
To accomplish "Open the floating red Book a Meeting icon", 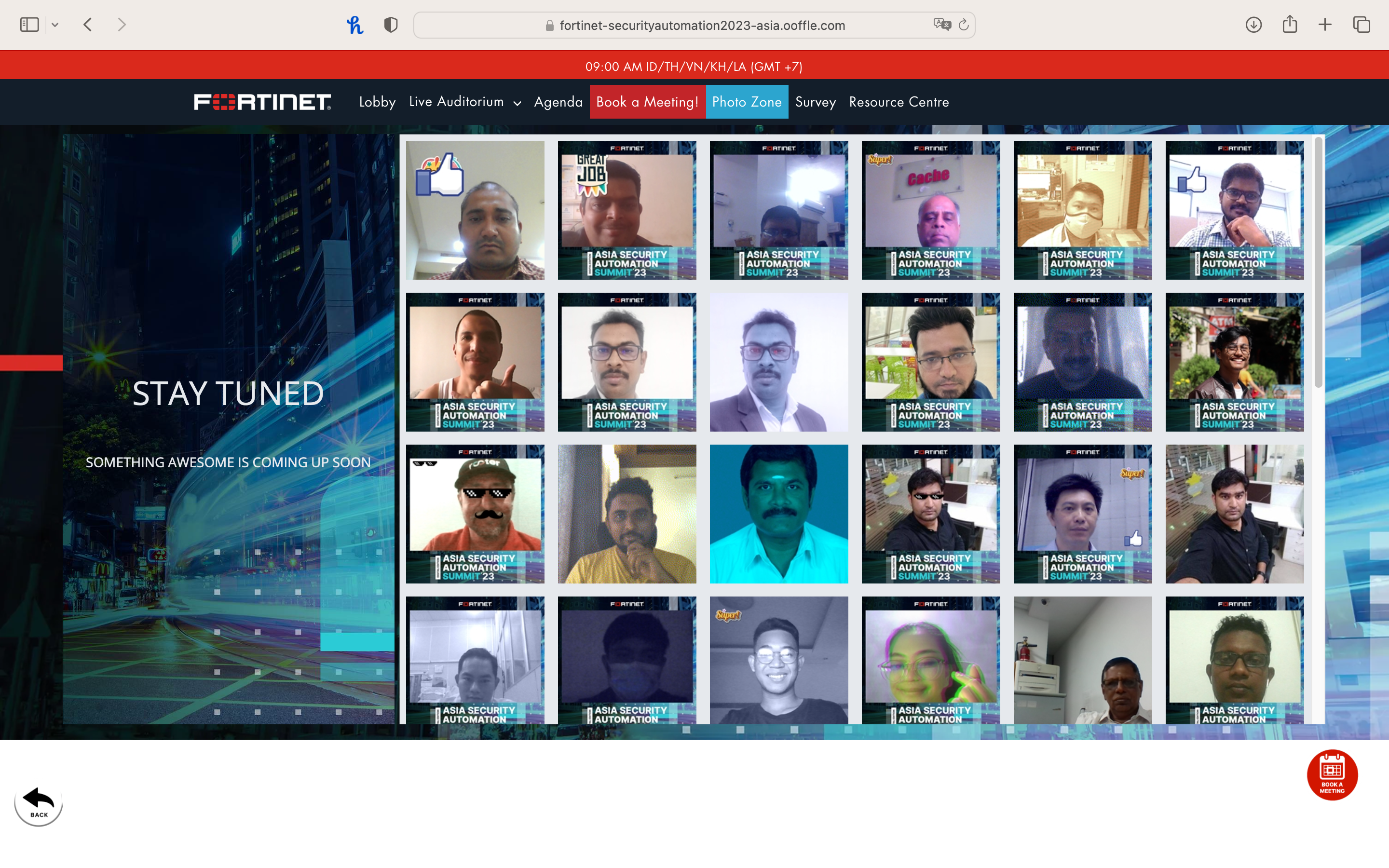I will click(1332, 774).
